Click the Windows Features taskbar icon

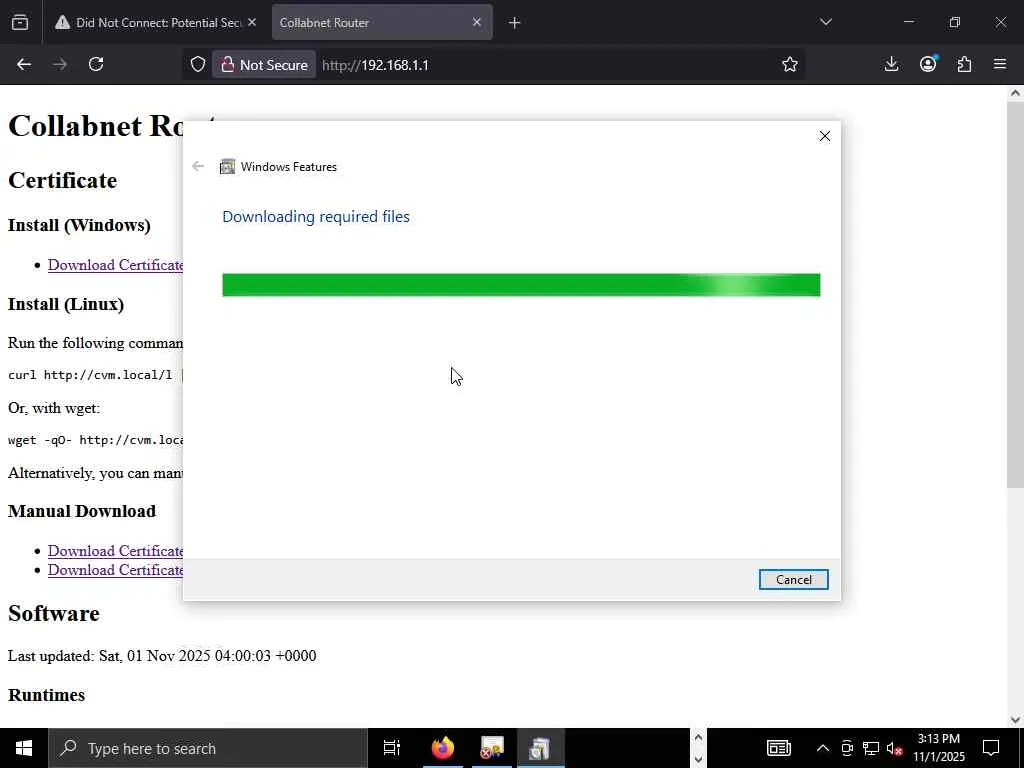[x=540, y=748]
